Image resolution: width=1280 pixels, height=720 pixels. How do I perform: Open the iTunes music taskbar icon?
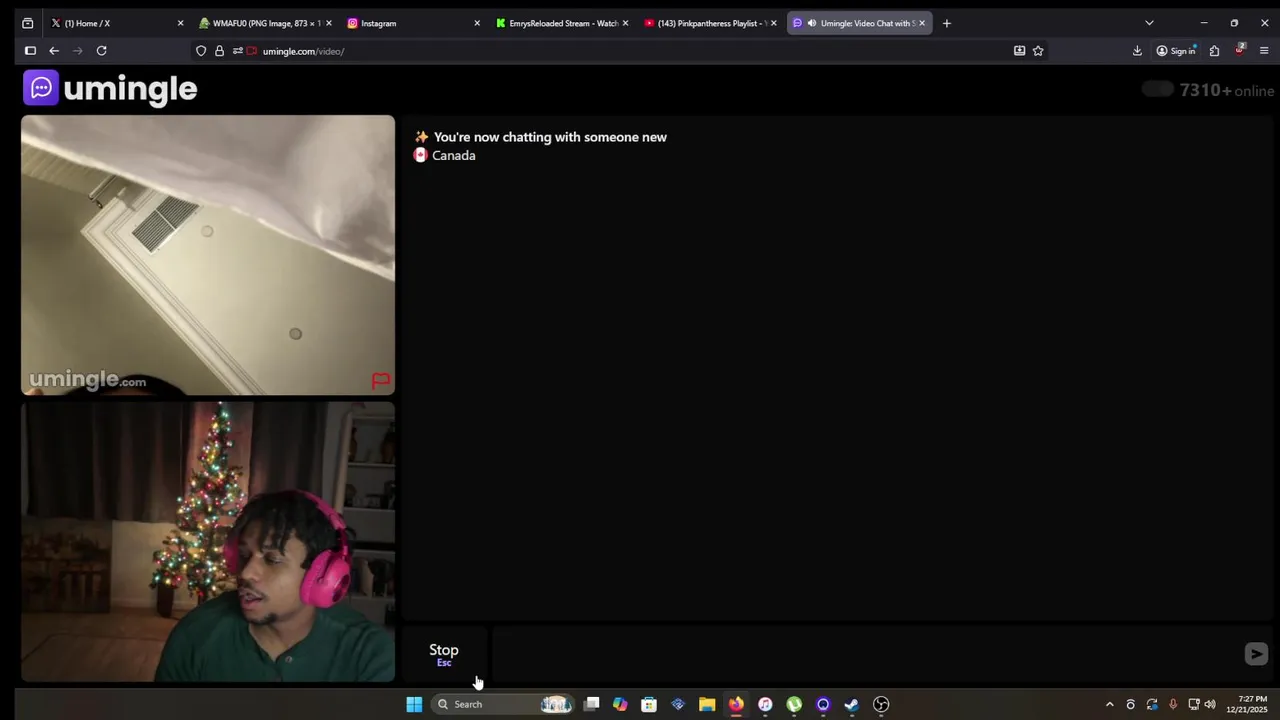click(x=765, y=704)
